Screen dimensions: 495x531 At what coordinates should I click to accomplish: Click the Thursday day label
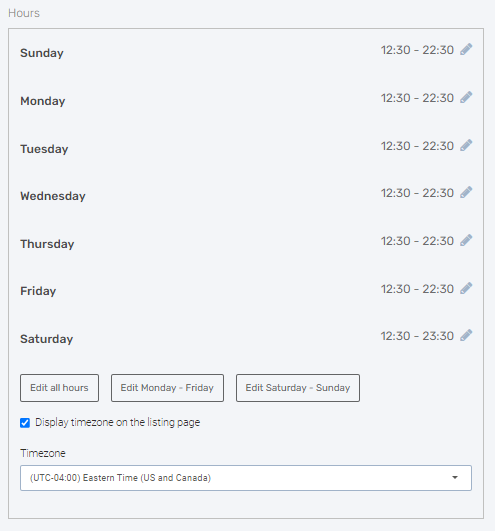click(x=47, y=244)
